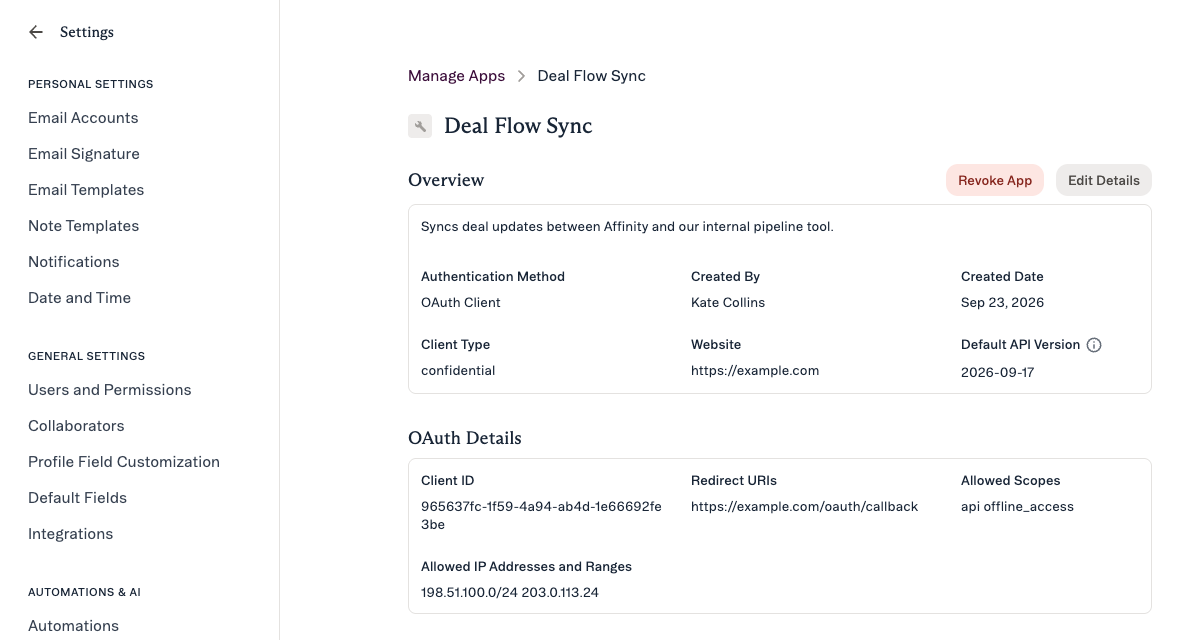Click the PERSONAL SETTINGS section header
Image resolution: width=1200 pixels, height=640 pixels.
(91, 84)
